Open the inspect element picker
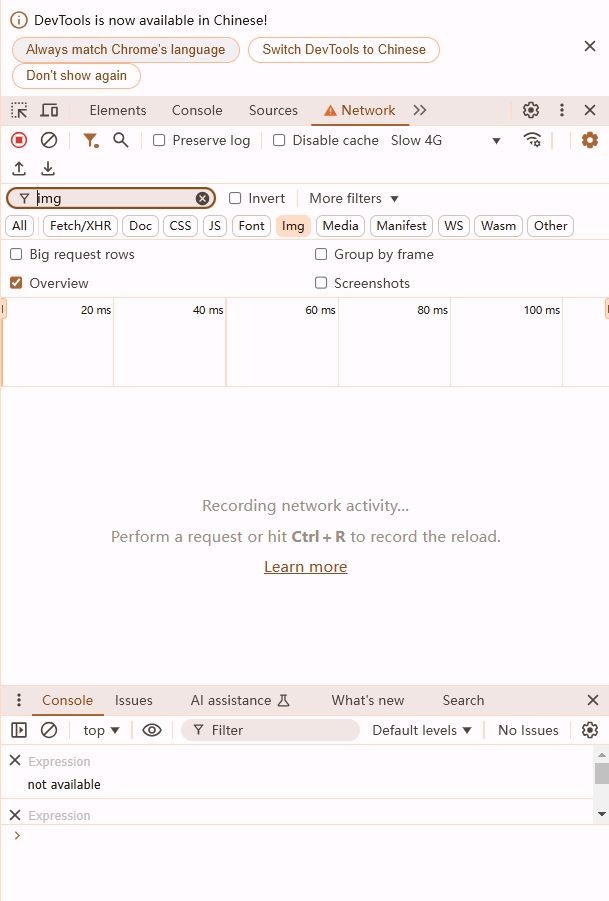This screenshot has height=901, width=609. (19, 110)
